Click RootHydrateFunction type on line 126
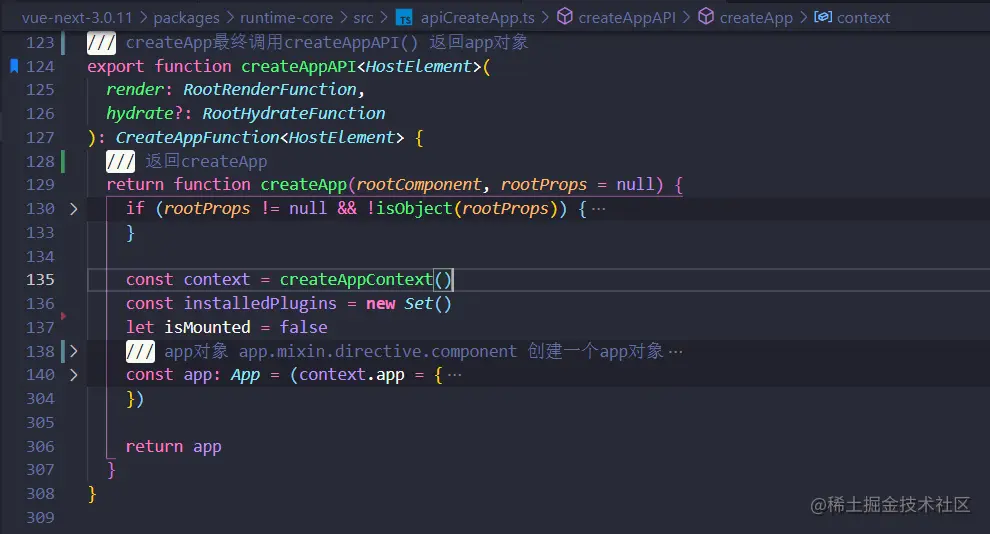The height and width of the screenshot is (534, 990). [x=294, y=114]
